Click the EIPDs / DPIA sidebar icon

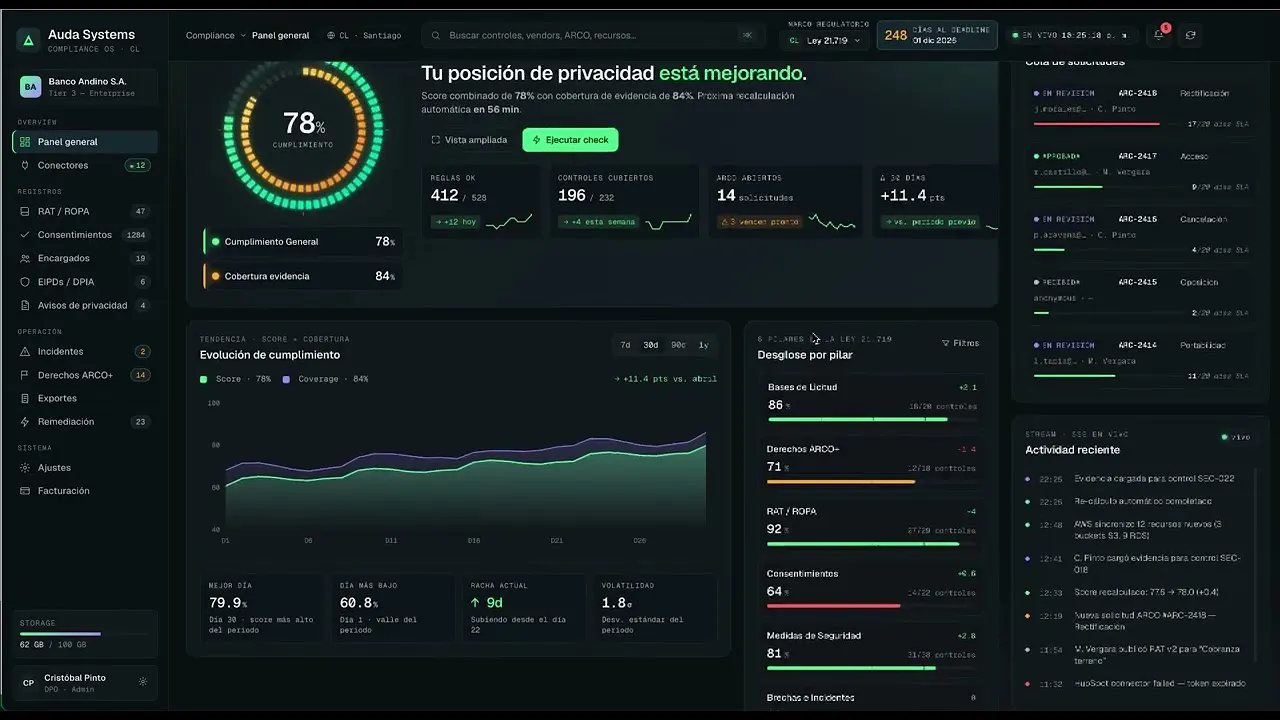click(x=26, y=282)
